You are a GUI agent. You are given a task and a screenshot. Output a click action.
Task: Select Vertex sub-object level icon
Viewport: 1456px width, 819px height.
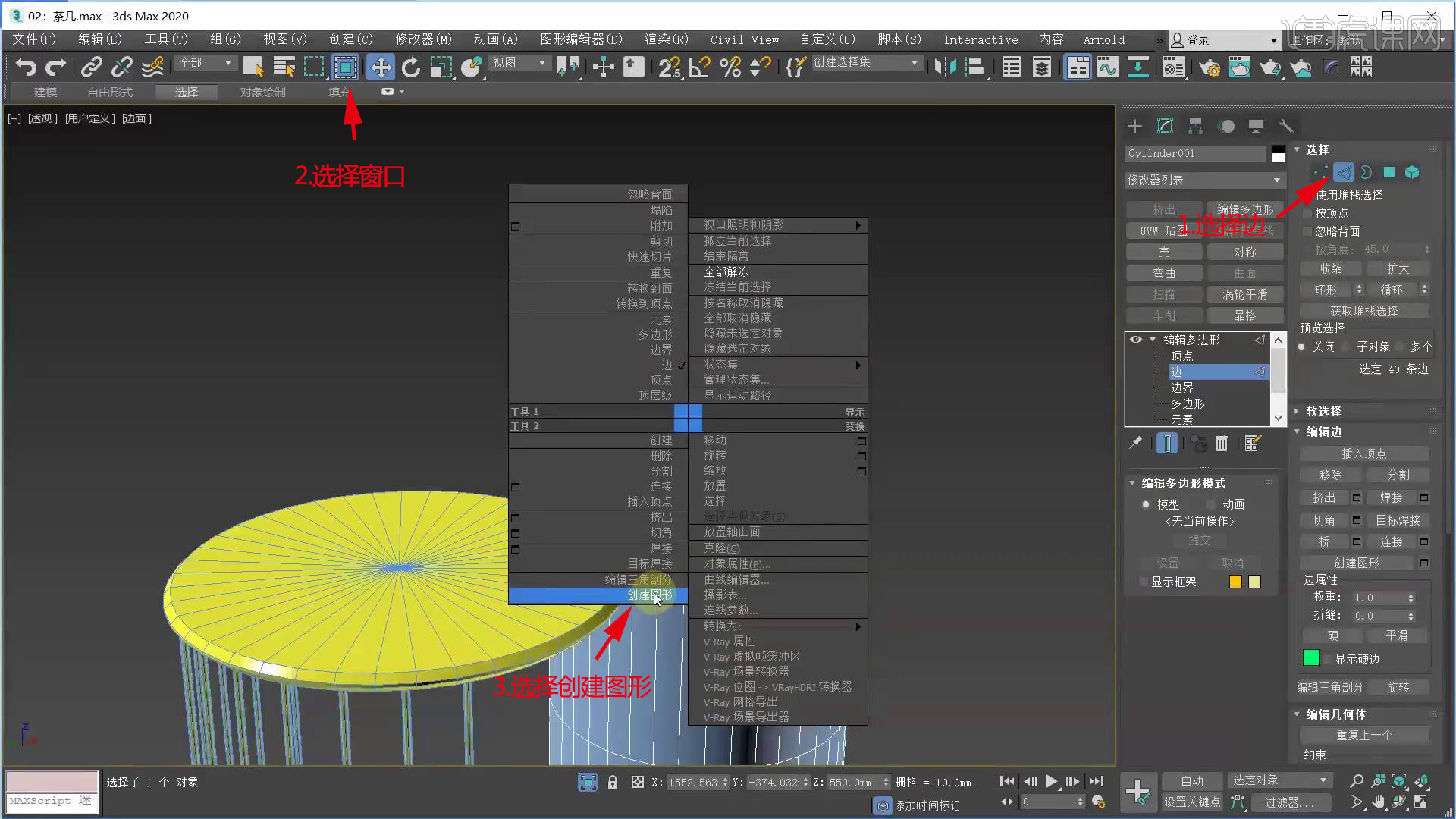(x=1320, y=172)
